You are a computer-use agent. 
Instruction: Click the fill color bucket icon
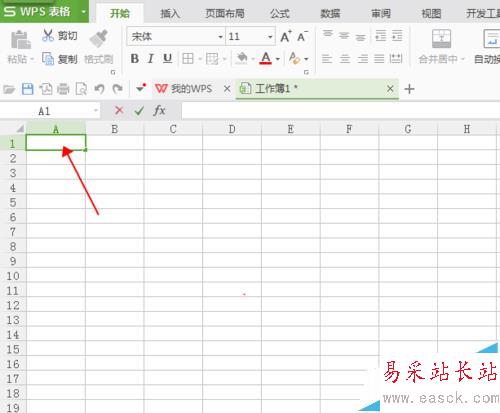coord(242,58)
